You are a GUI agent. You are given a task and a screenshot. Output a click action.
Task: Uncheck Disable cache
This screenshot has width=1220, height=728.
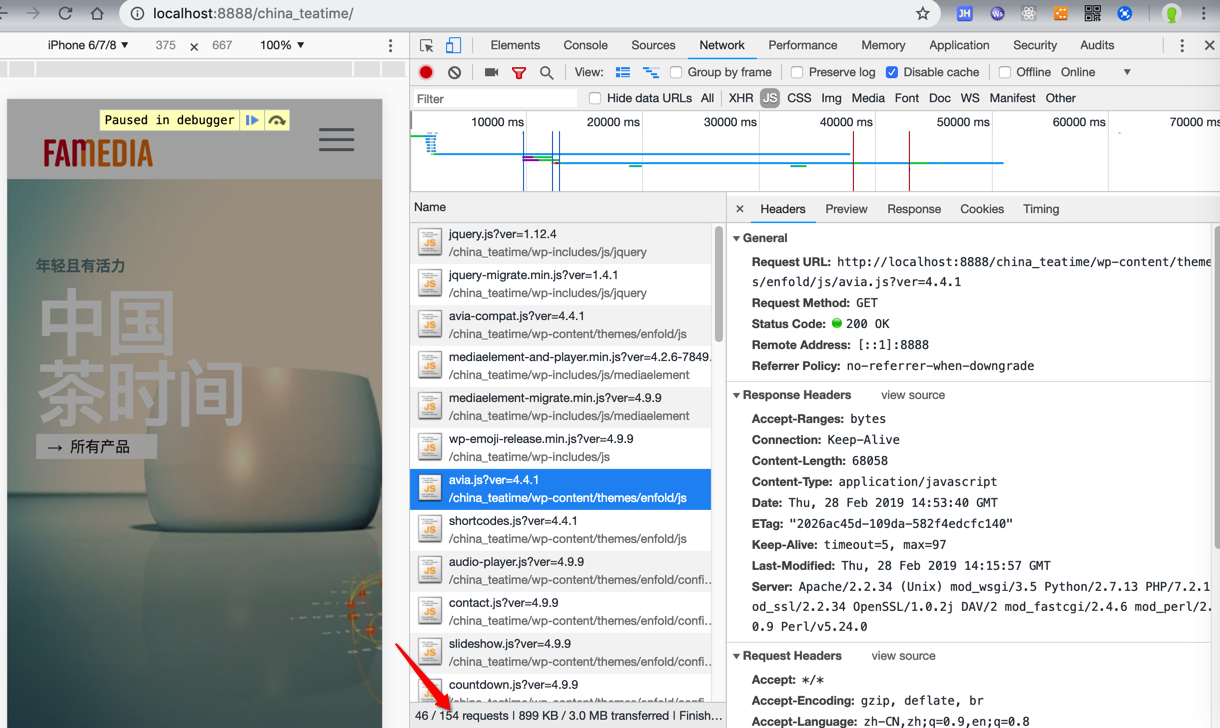[x=892, y=72]
